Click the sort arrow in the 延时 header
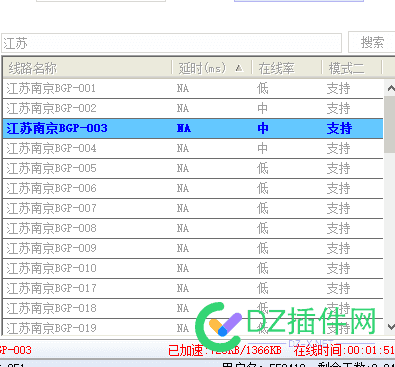 (x=239, y=68)
